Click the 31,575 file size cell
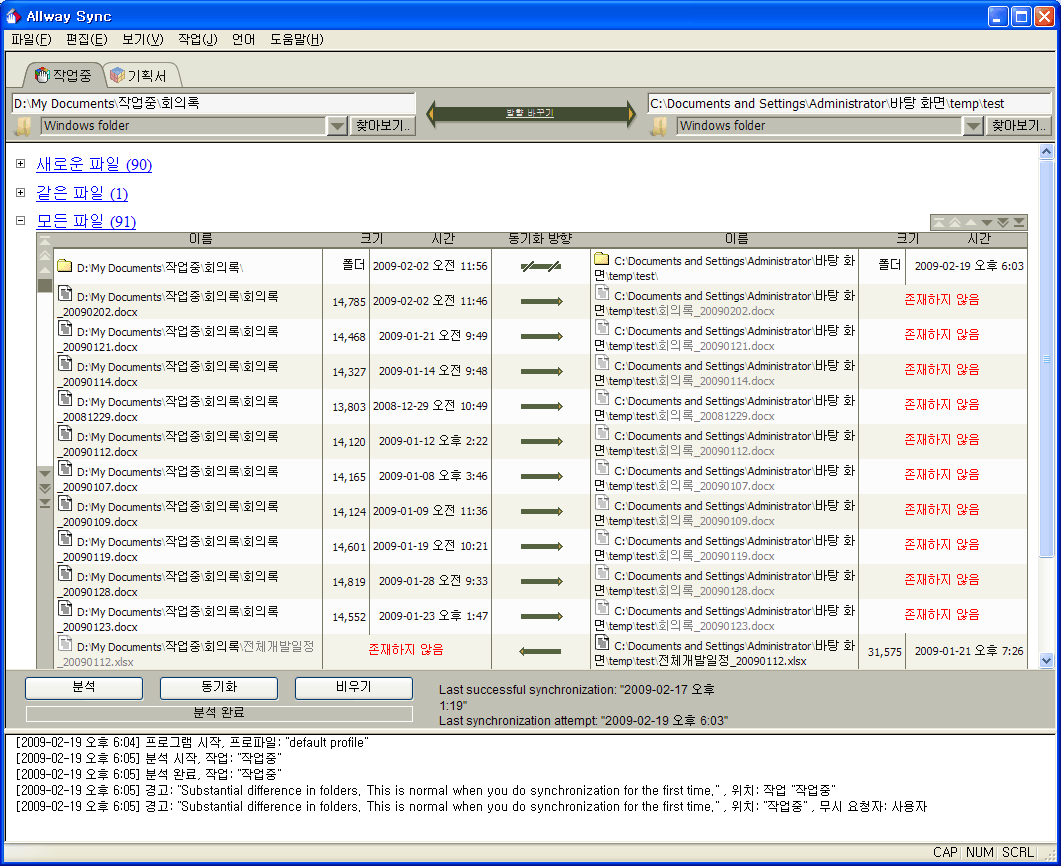This screenshot has width=1061, height=866. point(884,652)
